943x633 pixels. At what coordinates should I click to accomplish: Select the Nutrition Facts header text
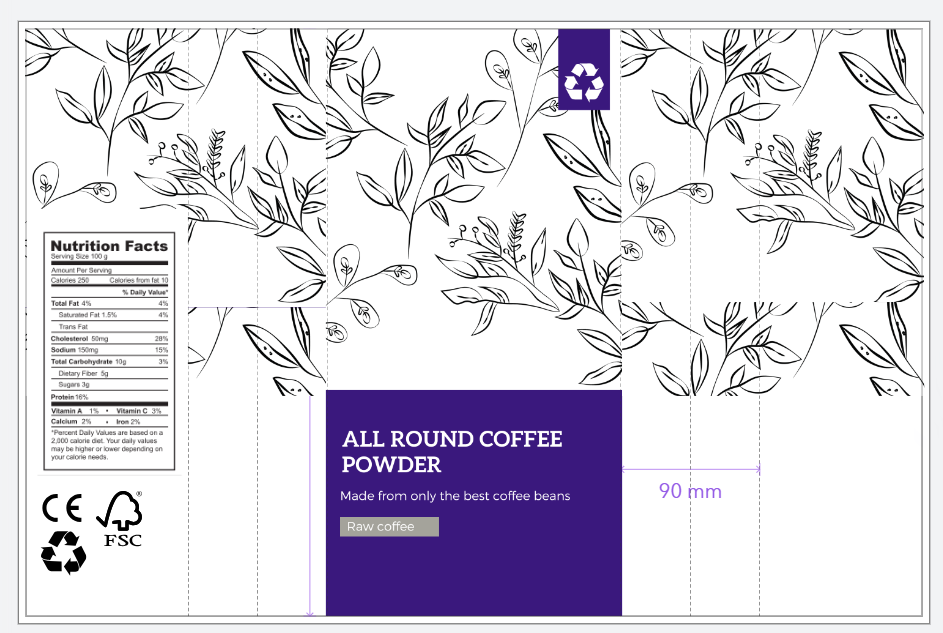pyautogui.click(x=108, y=245)
